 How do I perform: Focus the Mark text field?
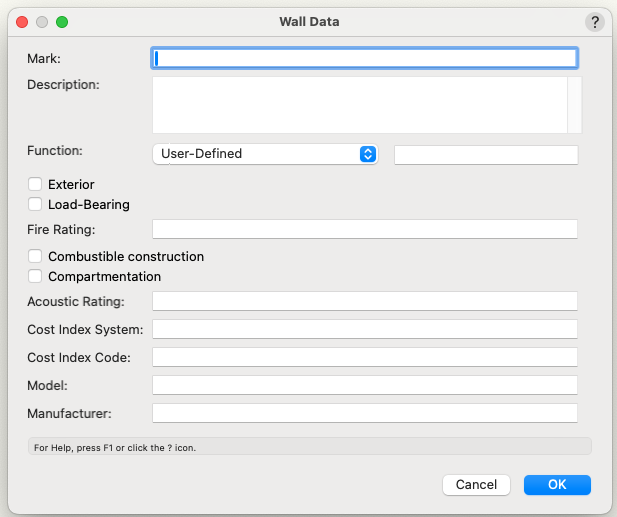(364, 58)
